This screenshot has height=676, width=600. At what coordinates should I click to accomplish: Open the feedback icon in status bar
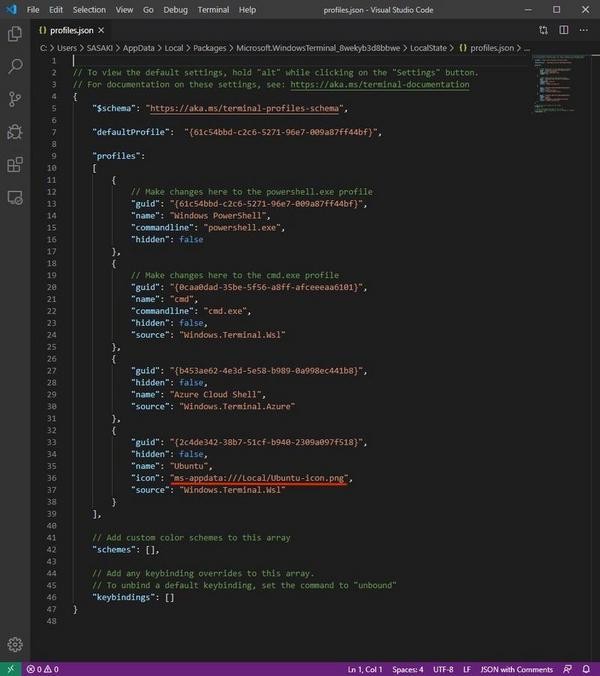pos(568,669)
